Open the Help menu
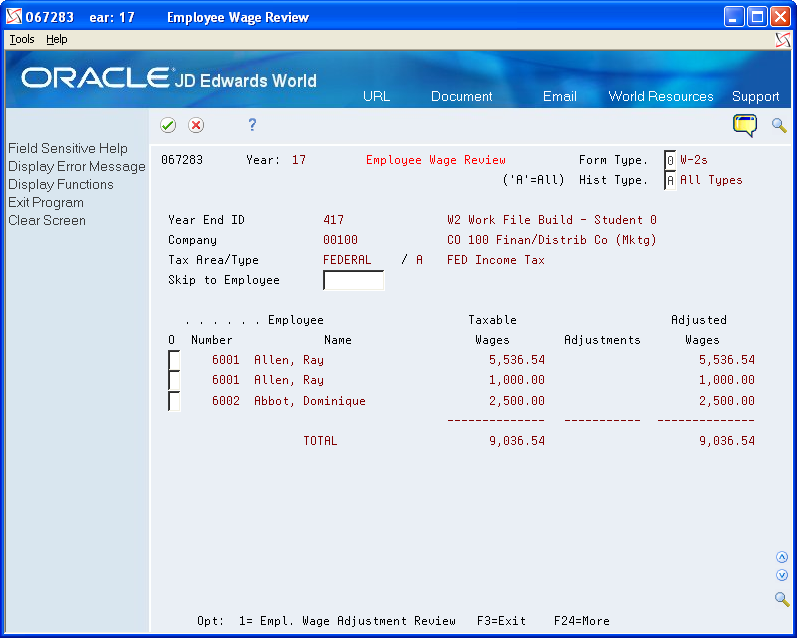The width and height of the screenshot is (797, 638). pyautogui.click(x=56, y=39)
